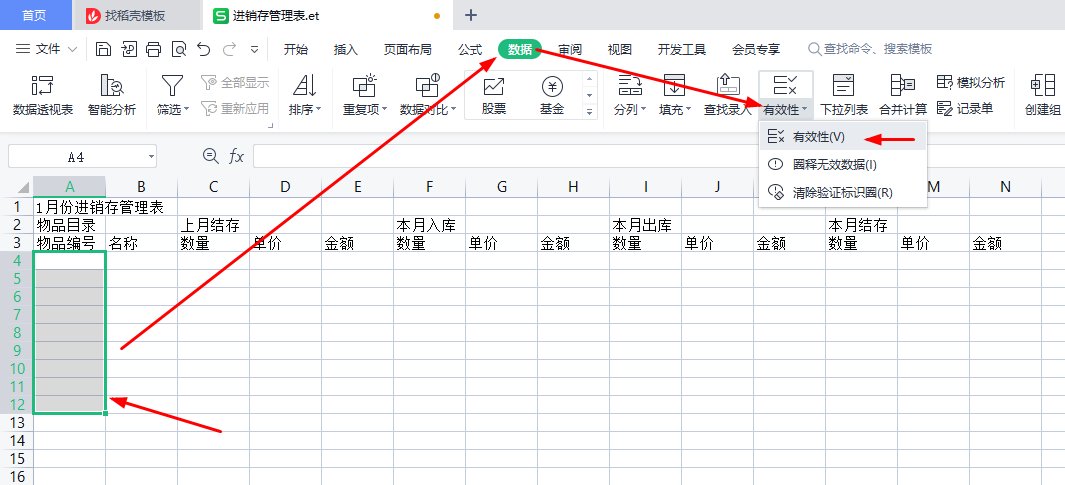The height and width of the screenshot is (485, 1065).
Task: Switch to the 视图 ribbon tab
Action: click(619, 50)
